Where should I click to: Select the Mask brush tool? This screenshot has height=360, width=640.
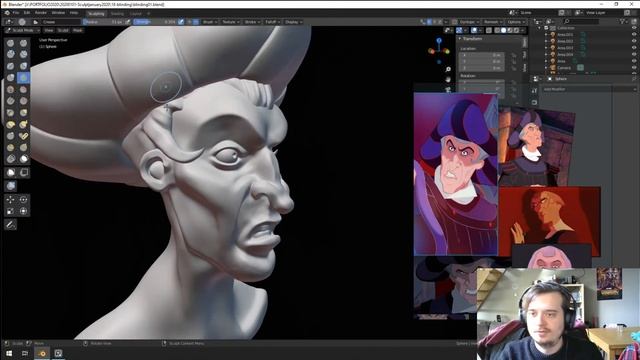24,159
